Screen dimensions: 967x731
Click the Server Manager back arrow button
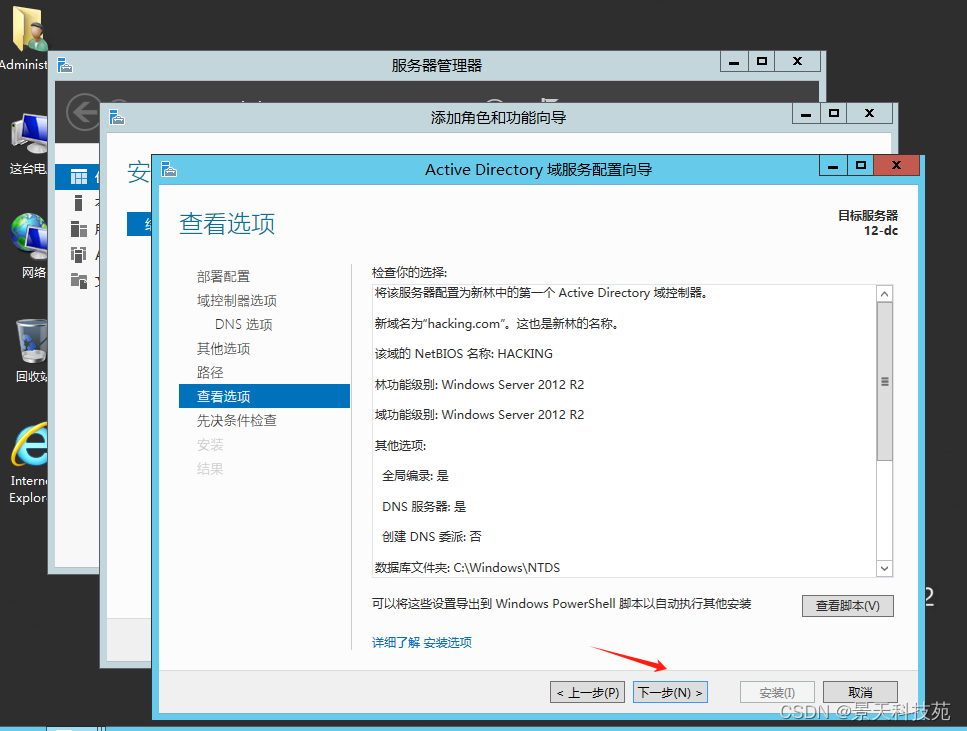83,112
